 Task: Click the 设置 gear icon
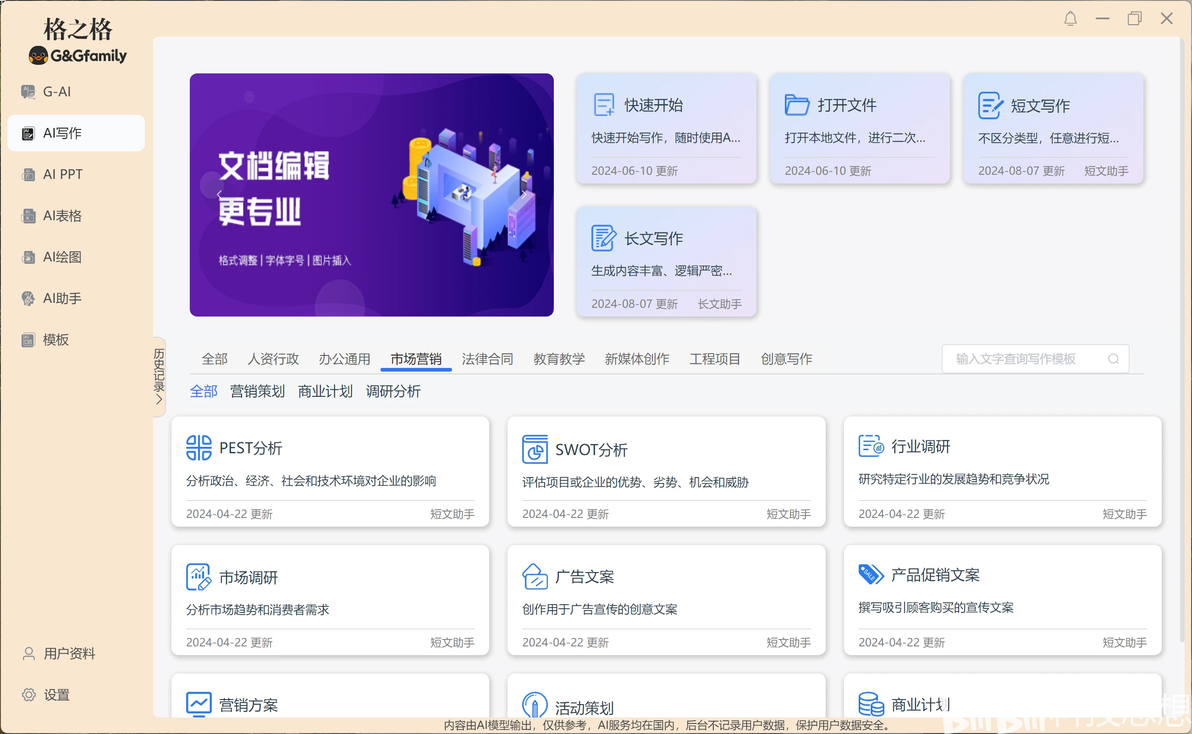(29, 694)
